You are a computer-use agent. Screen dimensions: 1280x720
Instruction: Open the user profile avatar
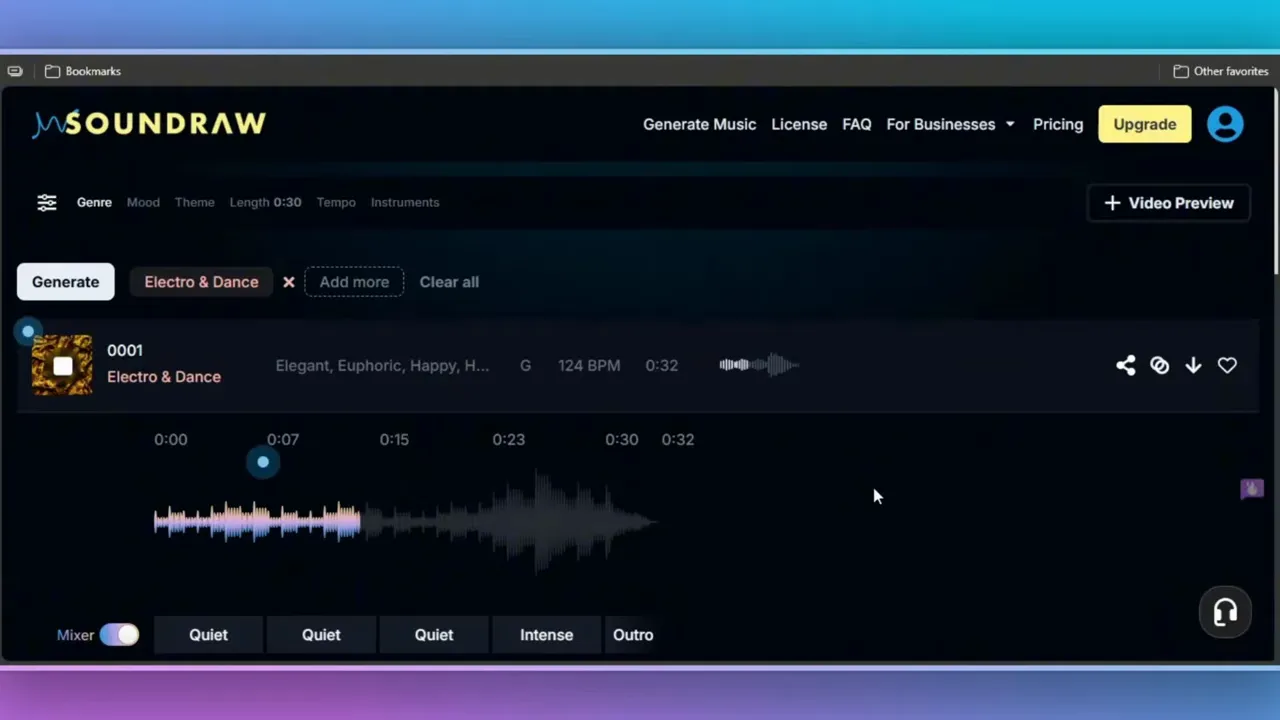1224,124
